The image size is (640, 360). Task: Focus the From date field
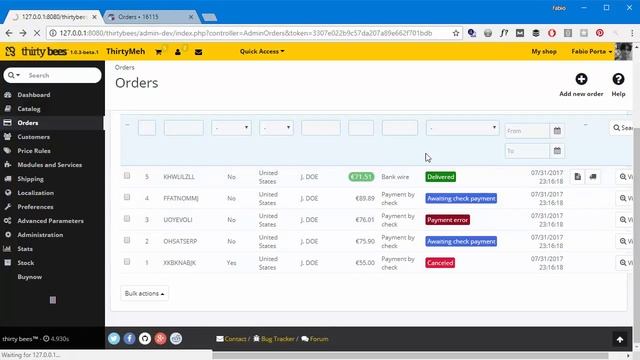point(527,131)
